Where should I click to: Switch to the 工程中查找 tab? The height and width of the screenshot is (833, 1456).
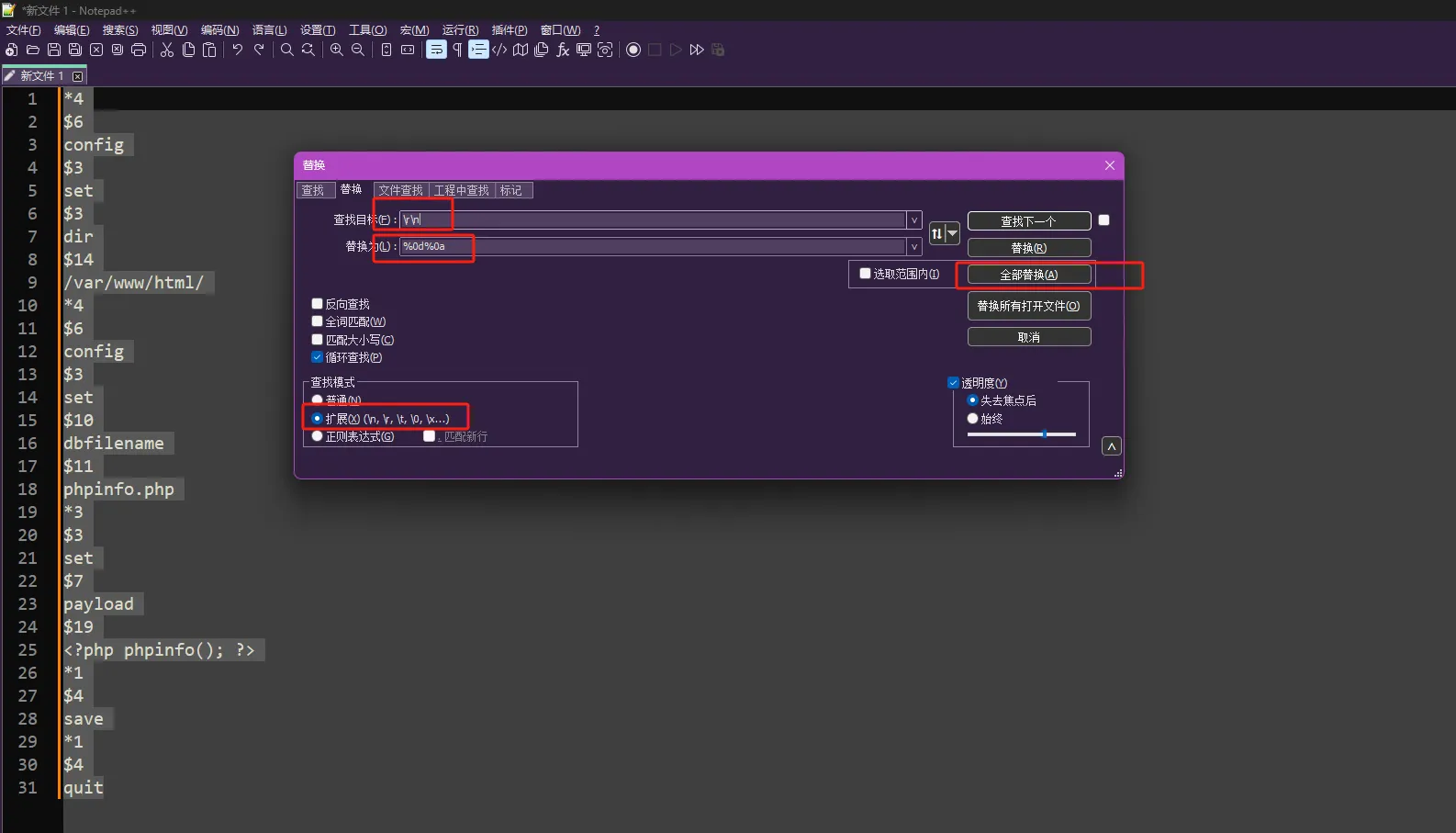tap(462, 191)
